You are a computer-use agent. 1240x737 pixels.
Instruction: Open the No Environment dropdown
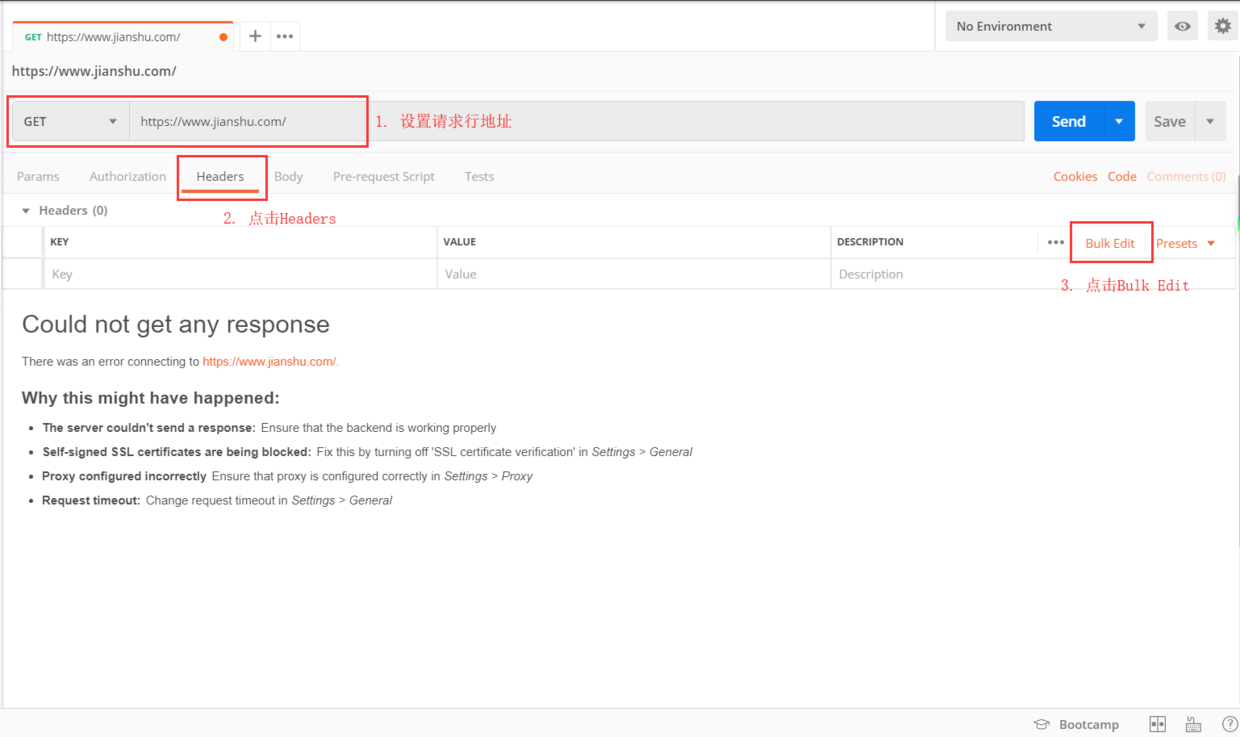pos(1051,26)
